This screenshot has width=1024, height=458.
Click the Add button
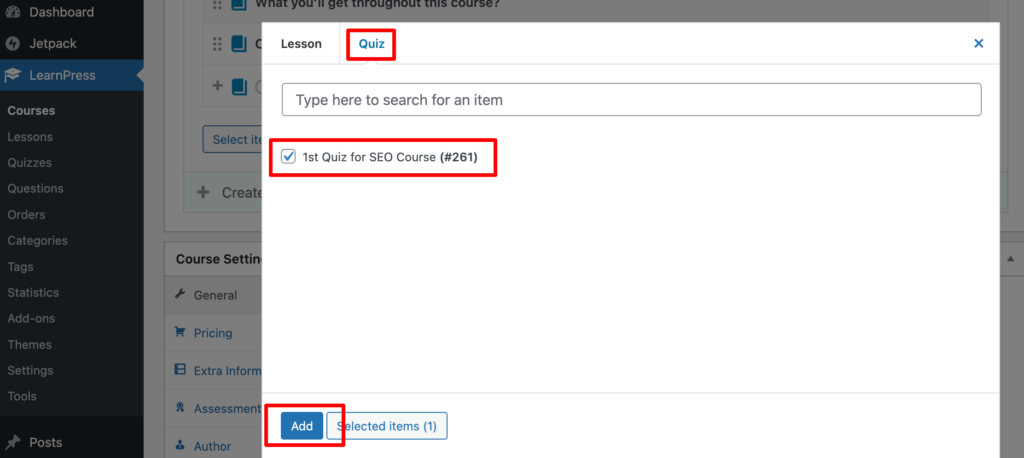tap(302, 426)
